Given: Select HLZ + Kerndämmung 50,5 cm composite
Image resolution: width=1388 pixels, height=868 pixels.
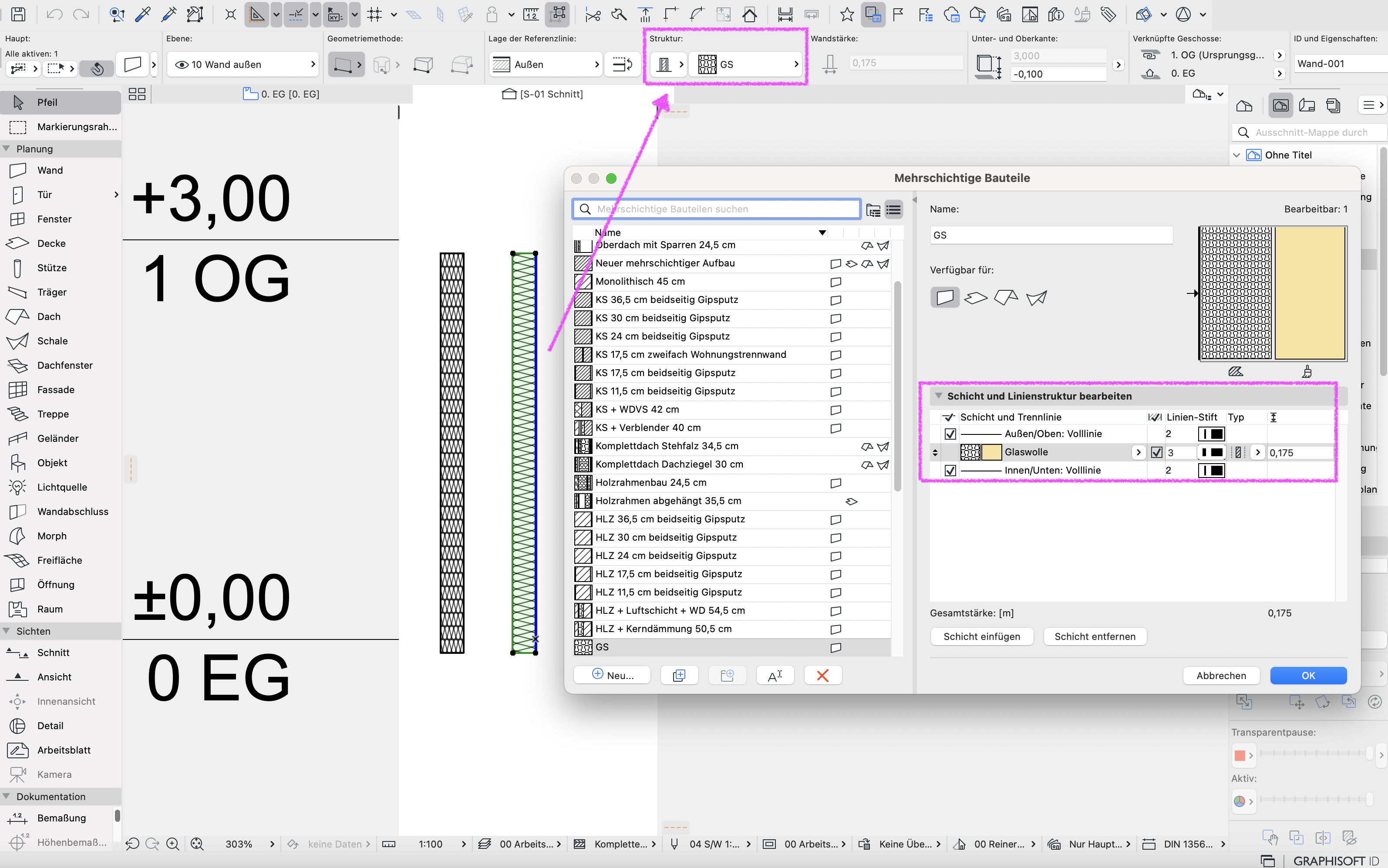Looking at the screenshot, I should point(732,629).
